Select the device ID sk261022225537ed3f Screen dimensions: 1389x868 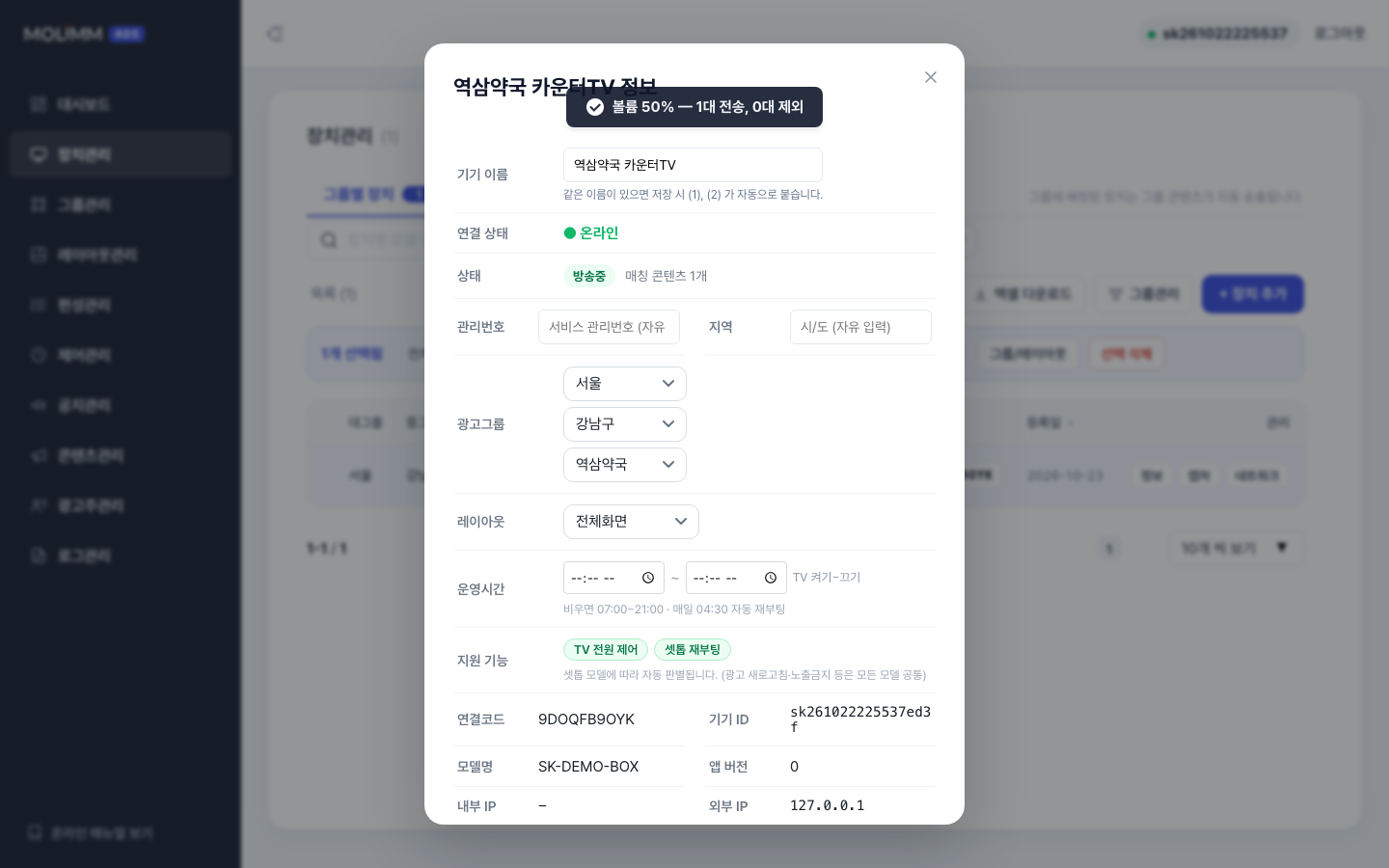point(860,719)
